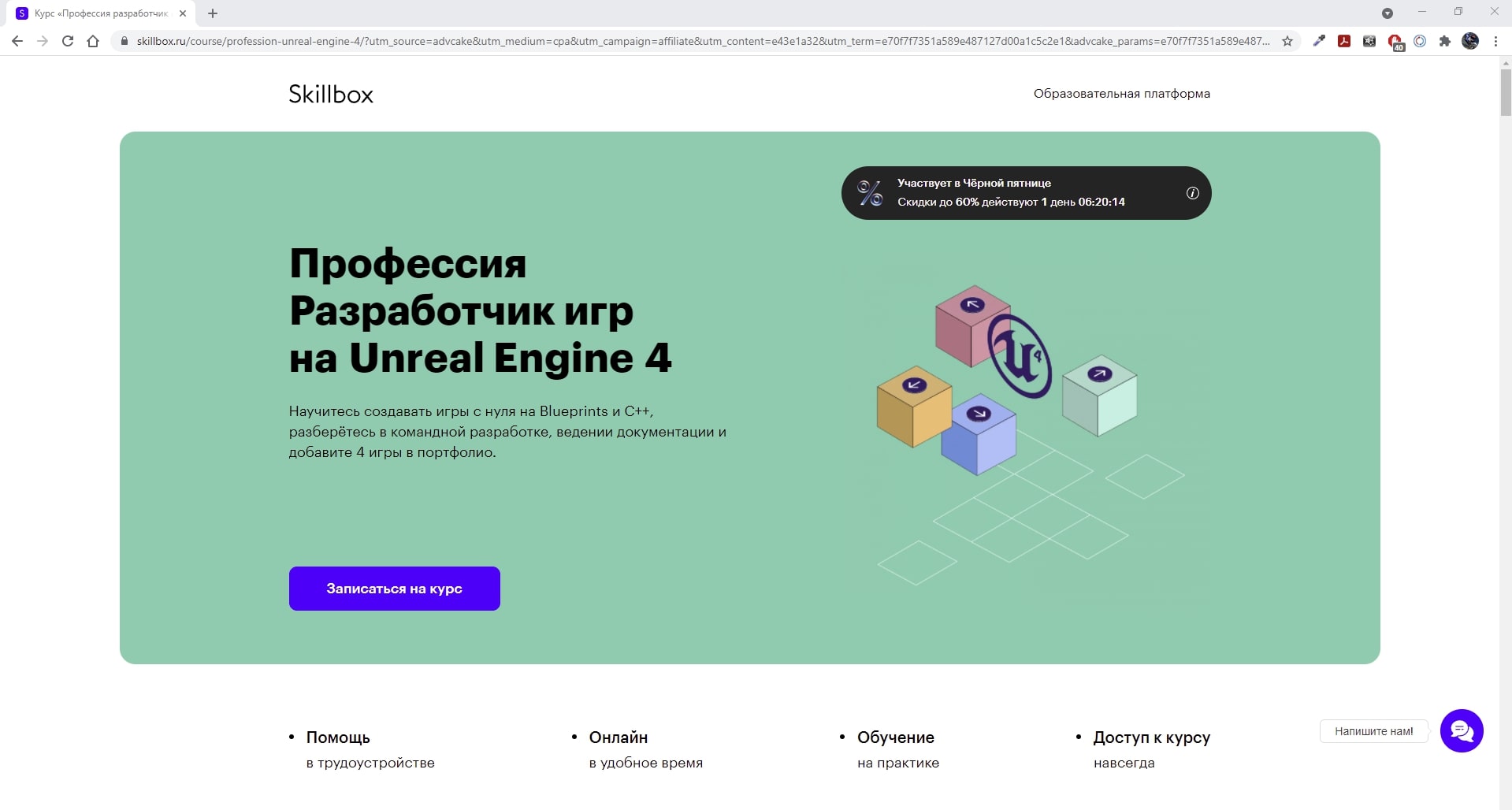Click the Чёрной пятнице banner text
Screen dimensions: 1512x810
pyautogui.click(x=974, y=183)
